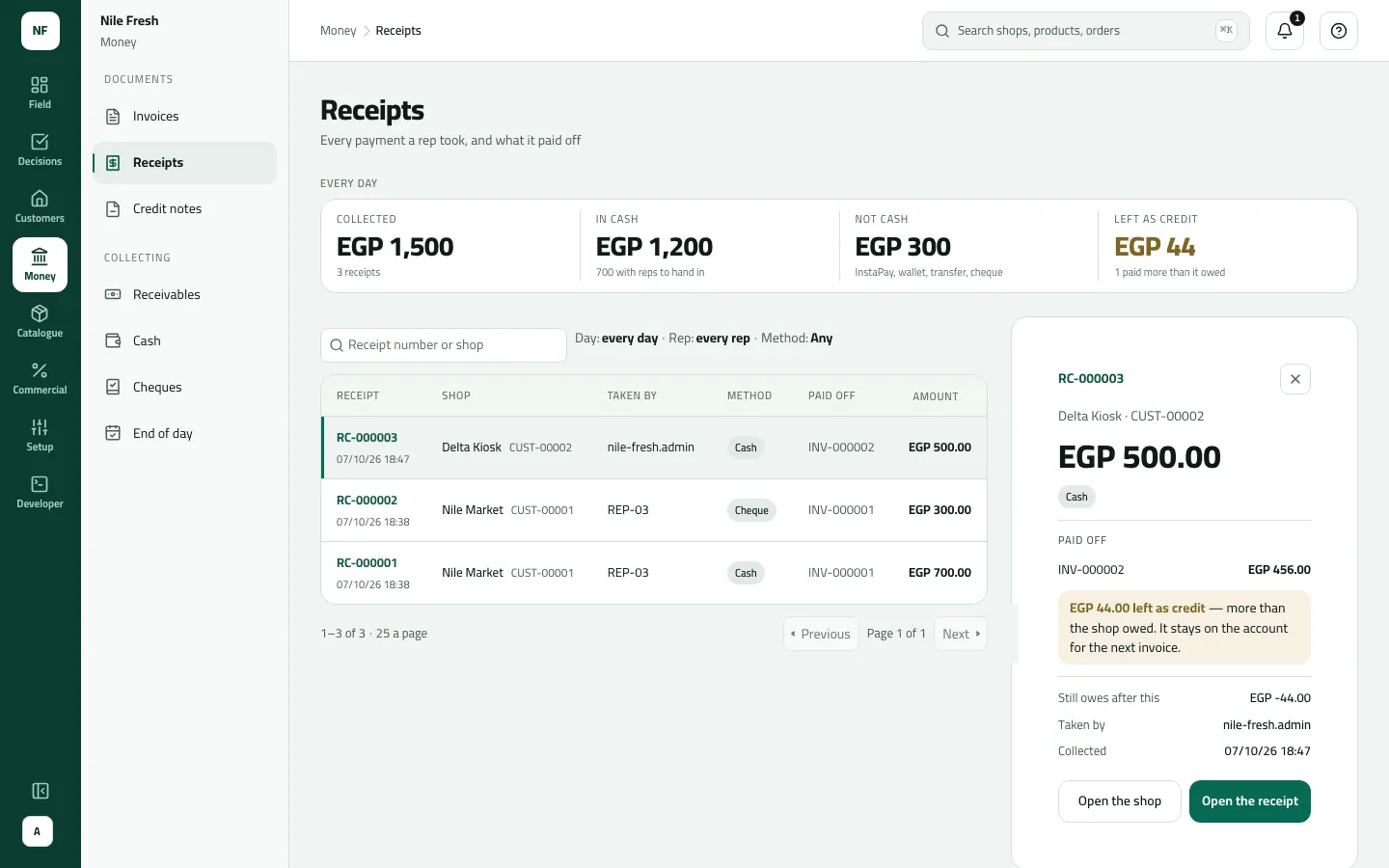
Task: Open the Decisions section
Action: click(x=40, y=149)
